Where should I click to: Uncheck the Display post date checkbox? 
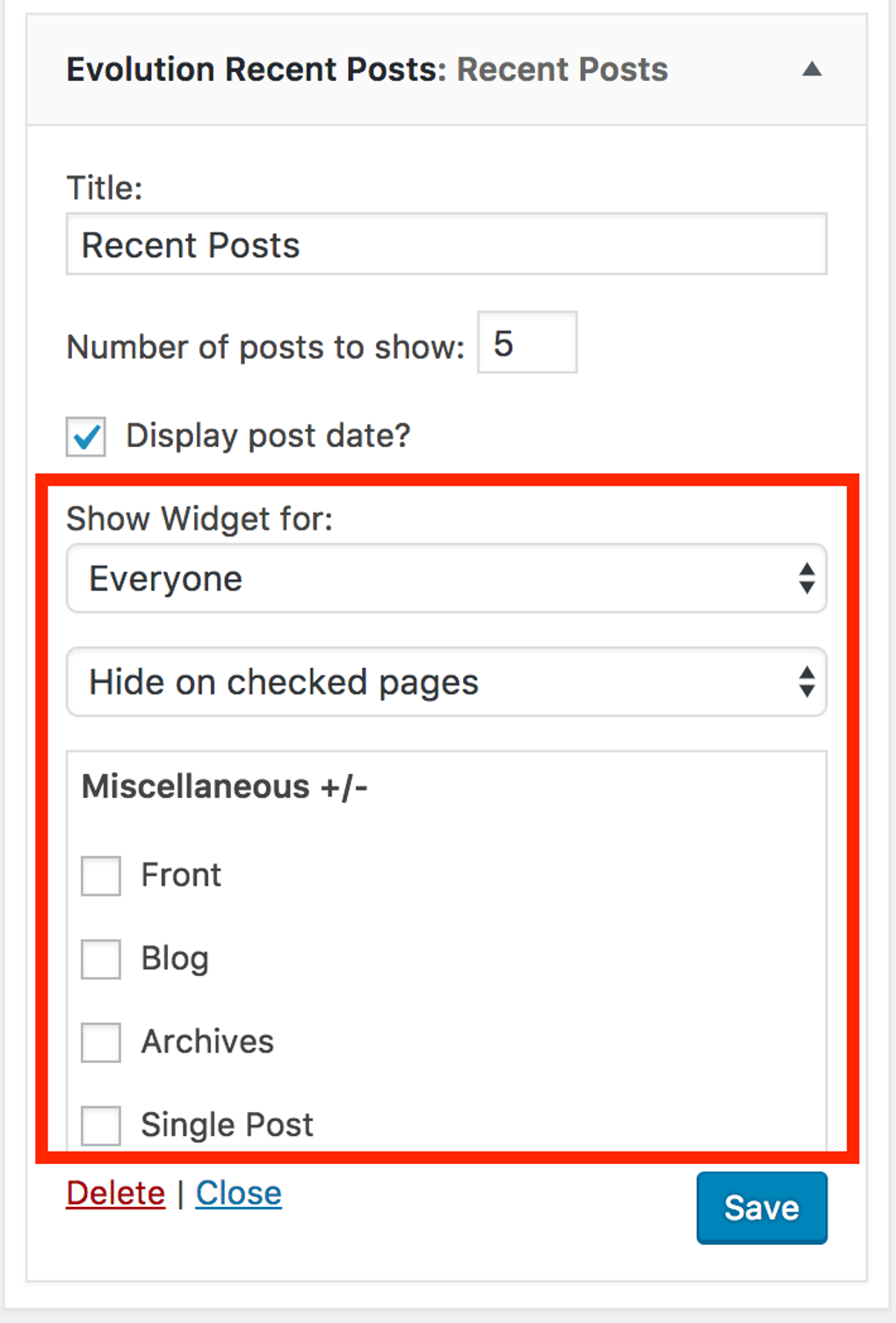(x=84, y=436)
